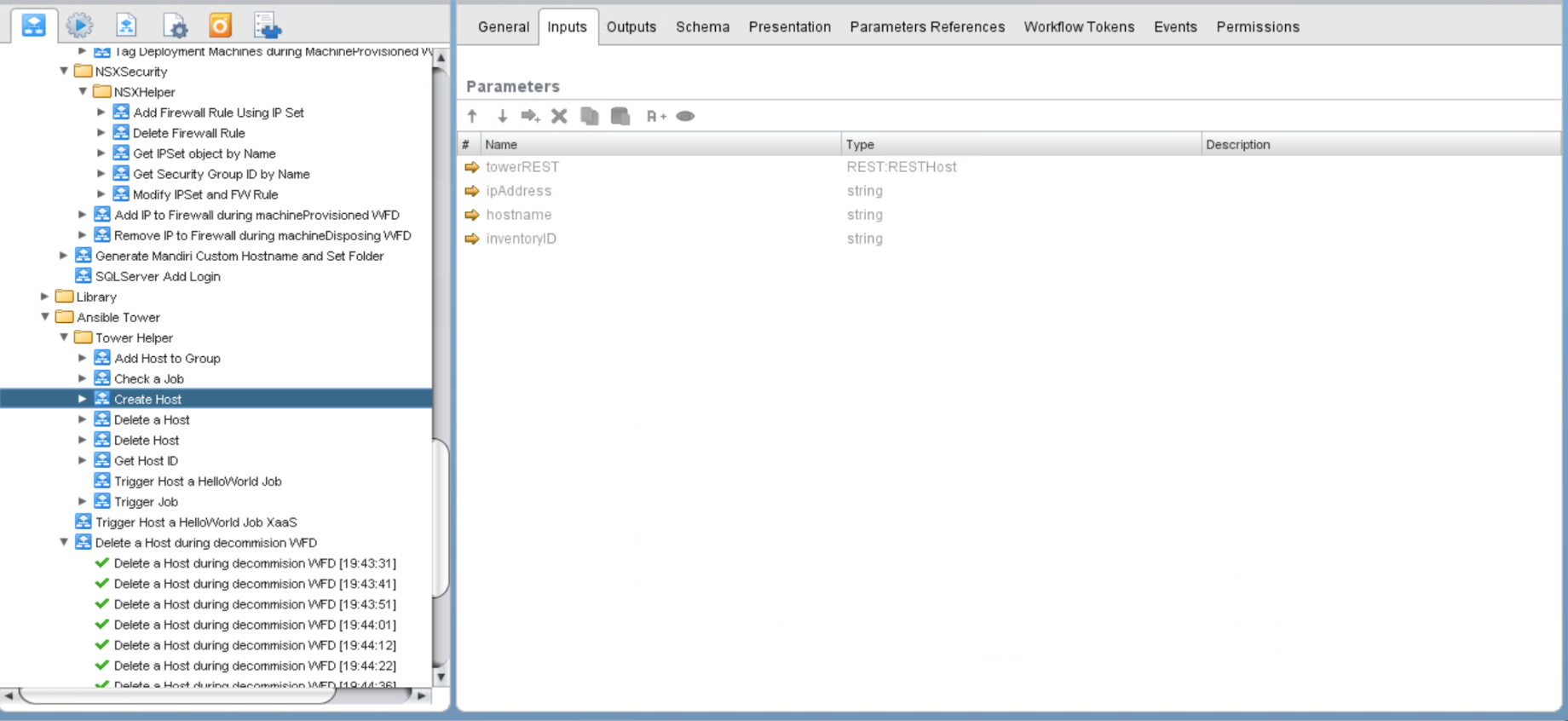The image size is (1568, 721).
Task: Collapse Delete a Host during decommission WFD
Action: click(x=64, y=542)
